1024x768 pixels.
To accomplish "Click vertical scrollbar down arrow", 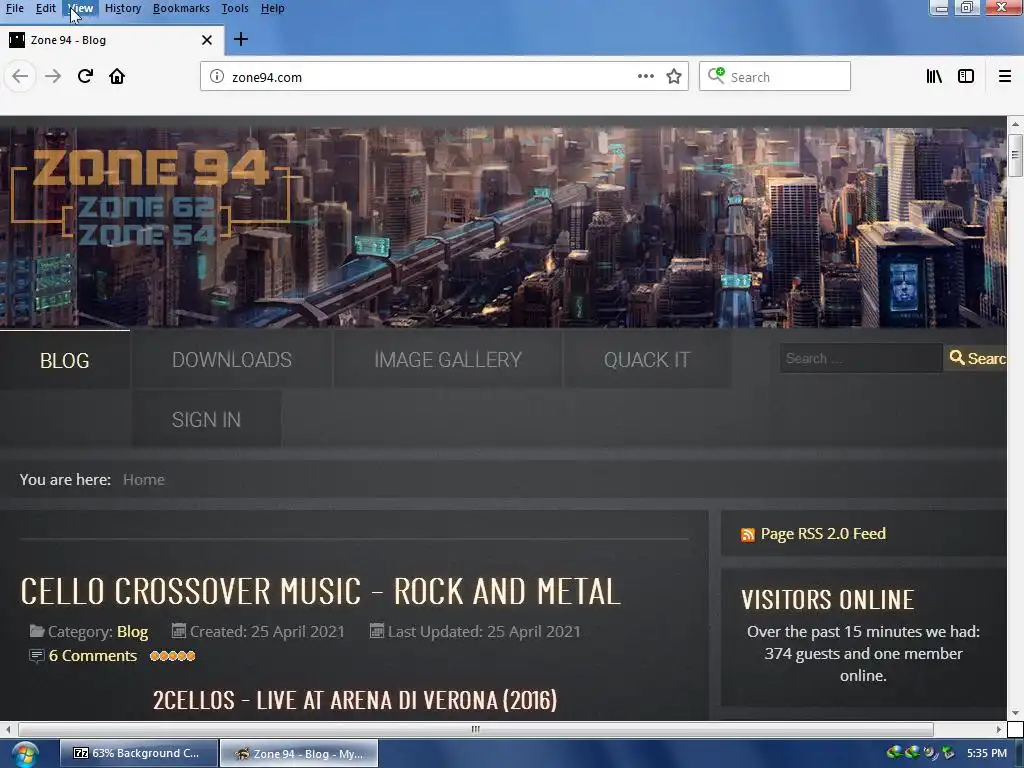I will [1015, 713].
